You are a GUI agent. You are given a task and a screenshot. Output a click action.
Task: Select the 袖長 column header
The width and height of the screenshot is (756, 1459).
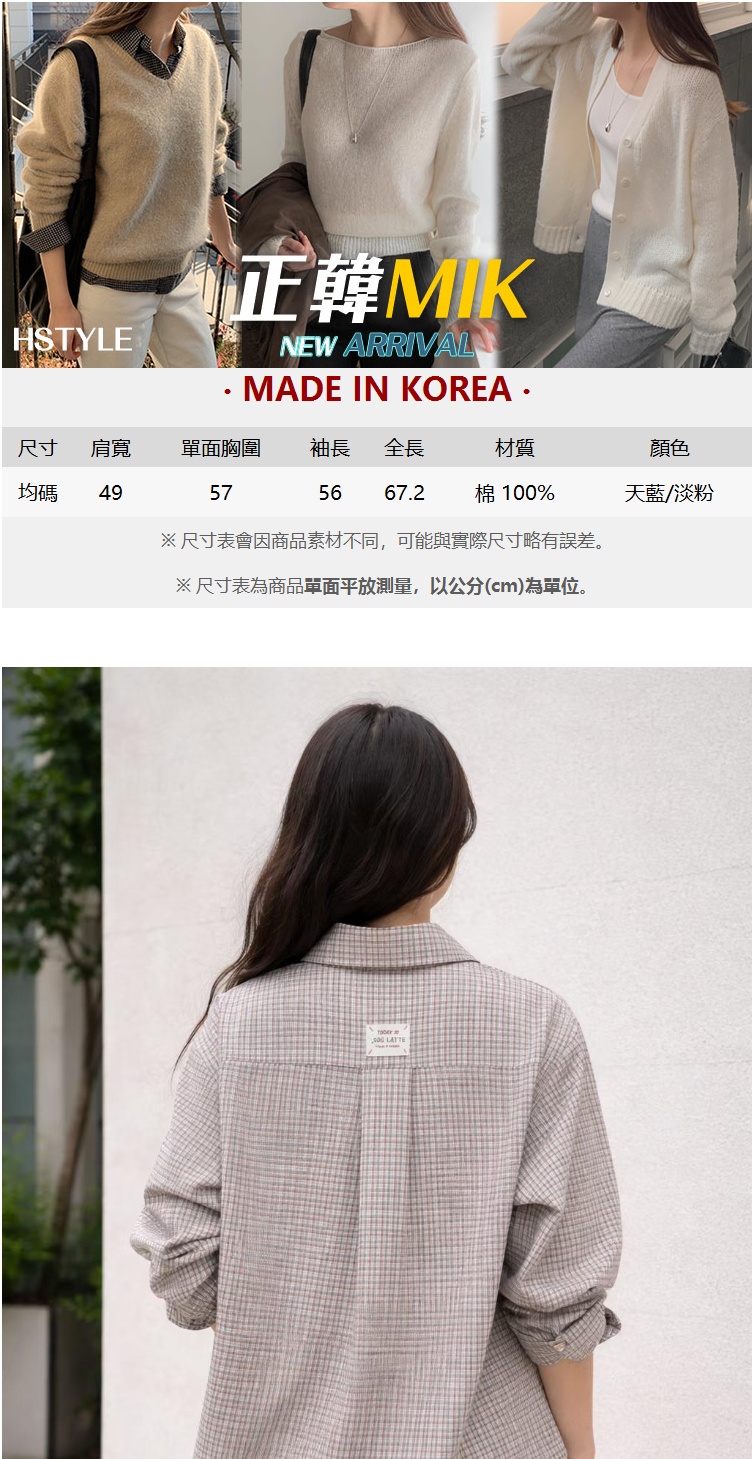(x=330, y=448)
